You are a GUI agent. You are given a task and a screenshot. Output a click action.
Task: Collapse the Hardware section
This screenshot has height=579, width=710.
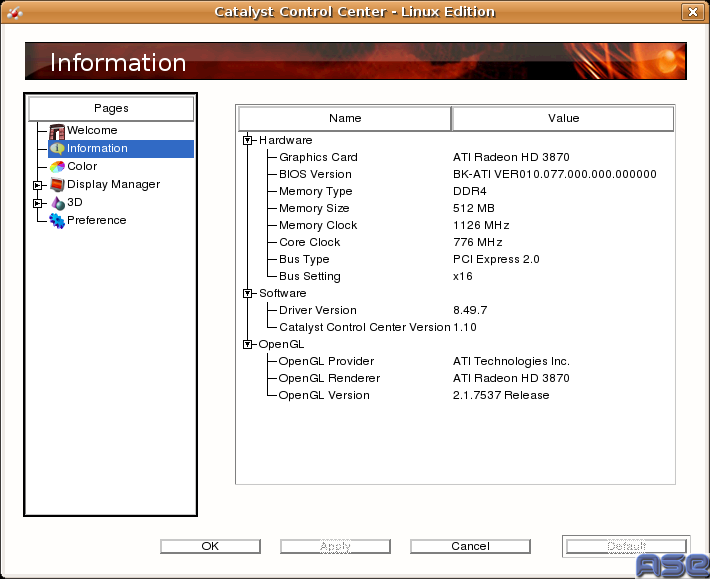tap(247, 140)
